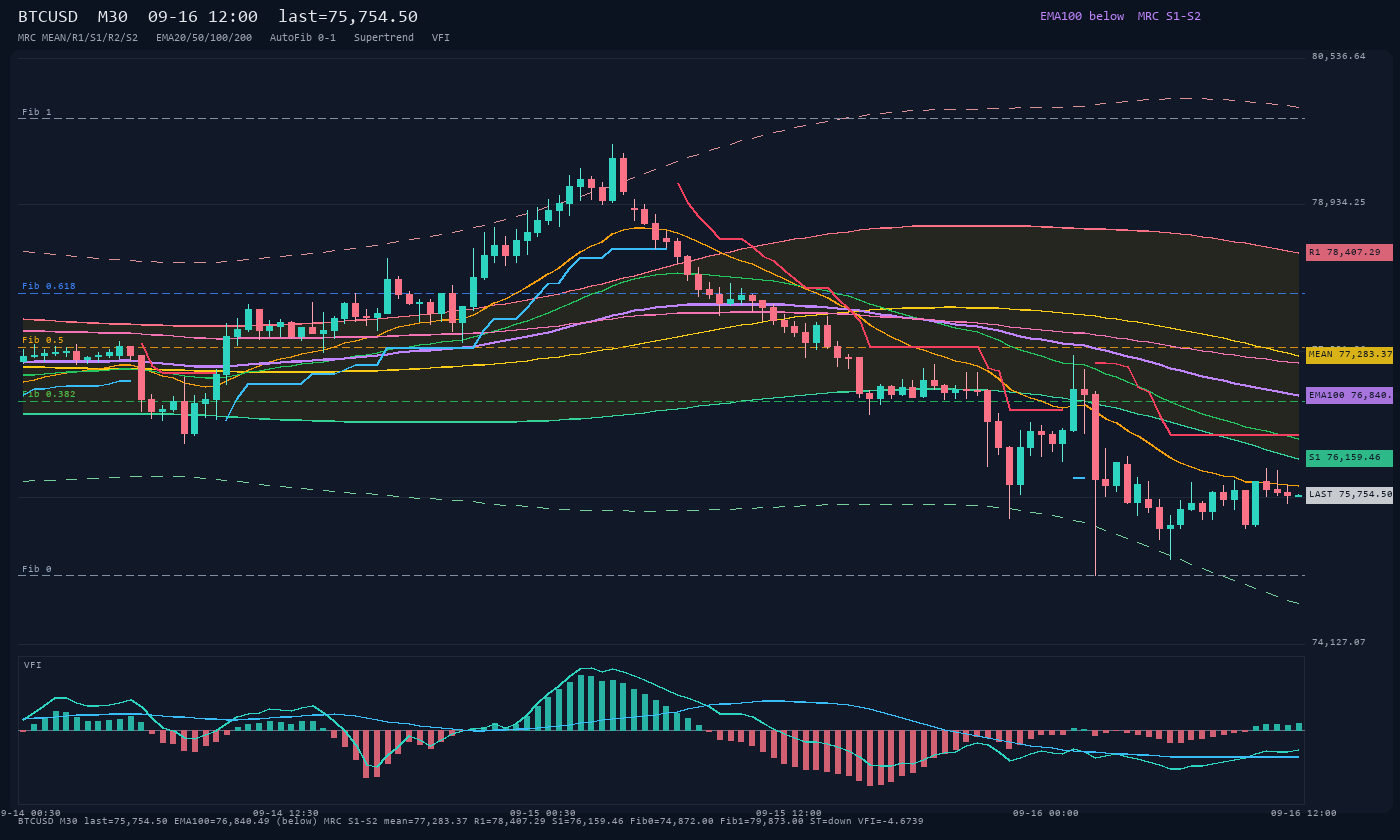
Task: Click the EMA100 below status text
Action: point(1082,16)
